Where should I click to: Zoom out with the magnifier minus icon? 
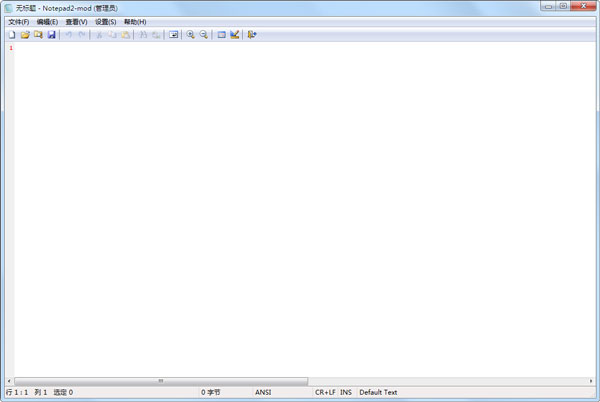pyautogui.click(x=204, y=35)
